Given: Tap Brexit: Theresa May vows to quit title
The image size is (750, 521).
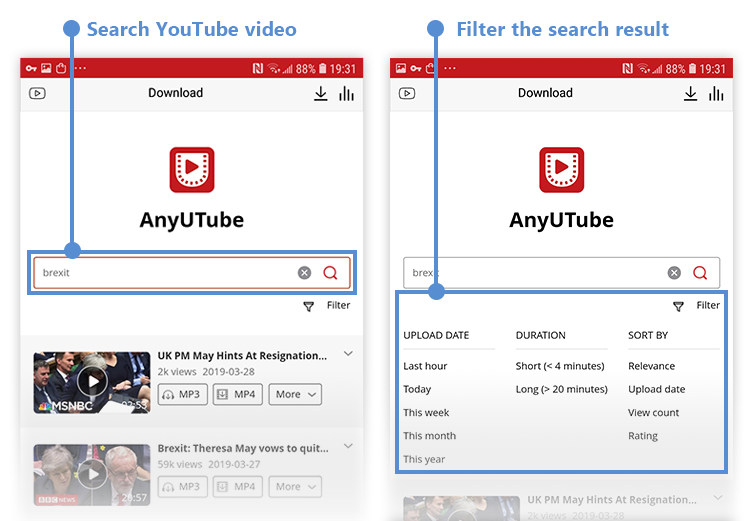Looking at the screenshot, I should pos(243,448).
